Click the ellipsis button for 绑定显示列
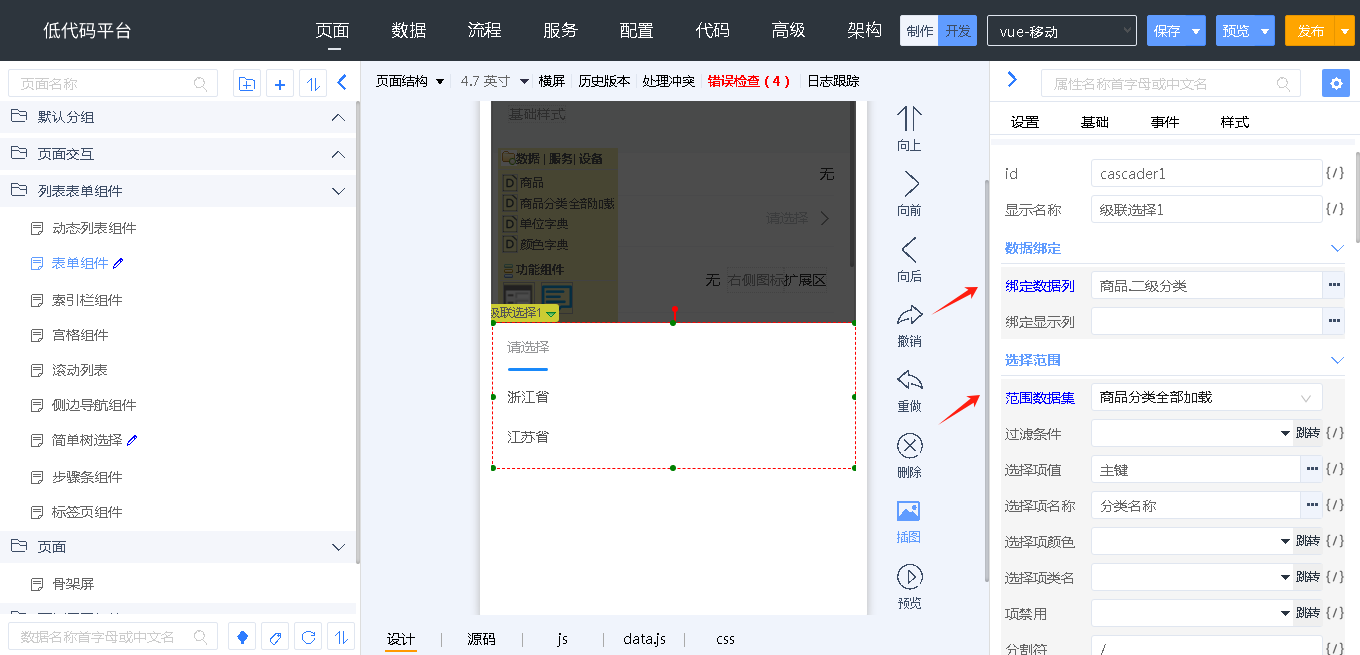The height and width of the screenshot is (655, 1360). pos(1334,321)
